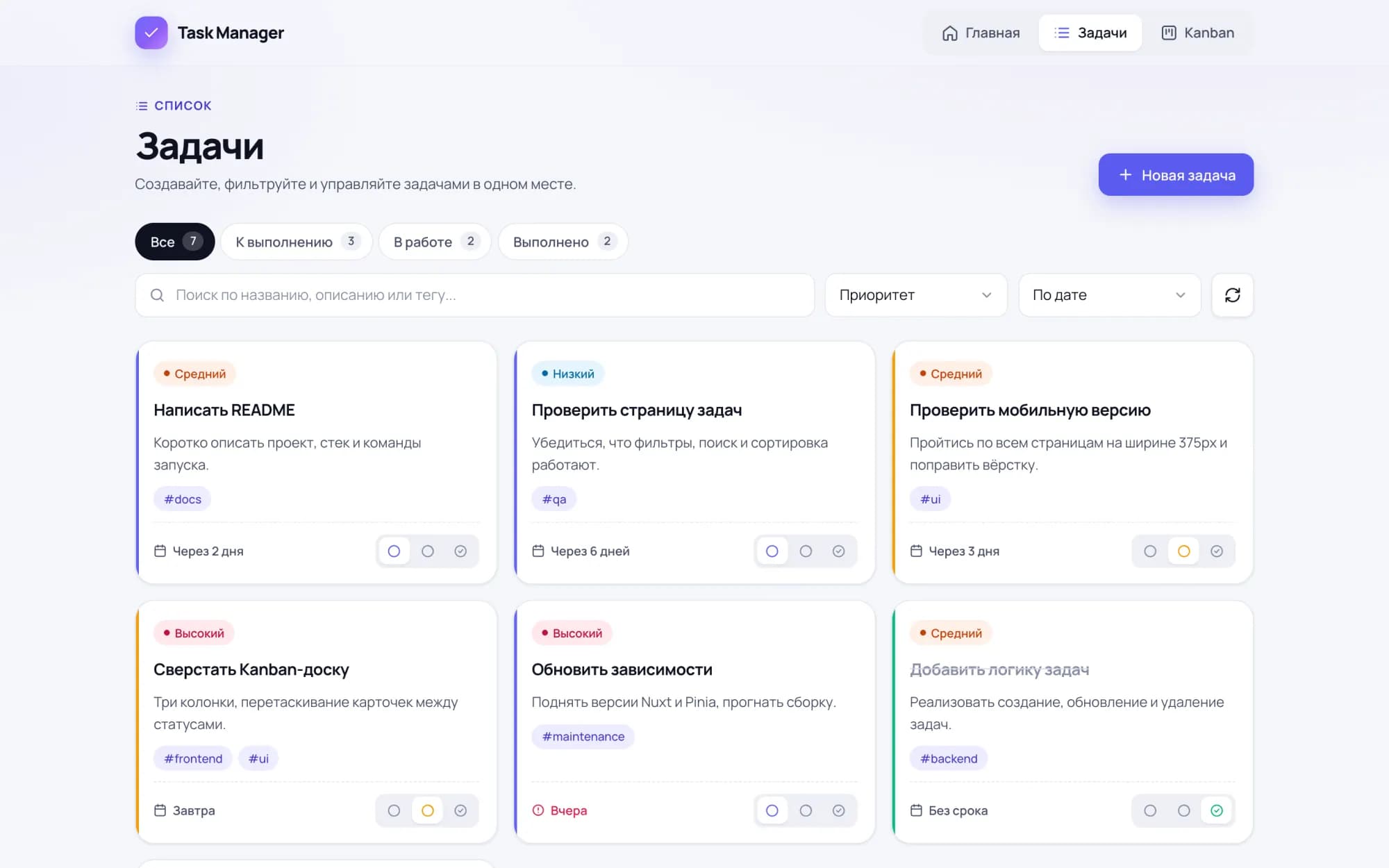Focus the task search input field
This screenshot has width=1389, height=868.
[x=475, y=295]
